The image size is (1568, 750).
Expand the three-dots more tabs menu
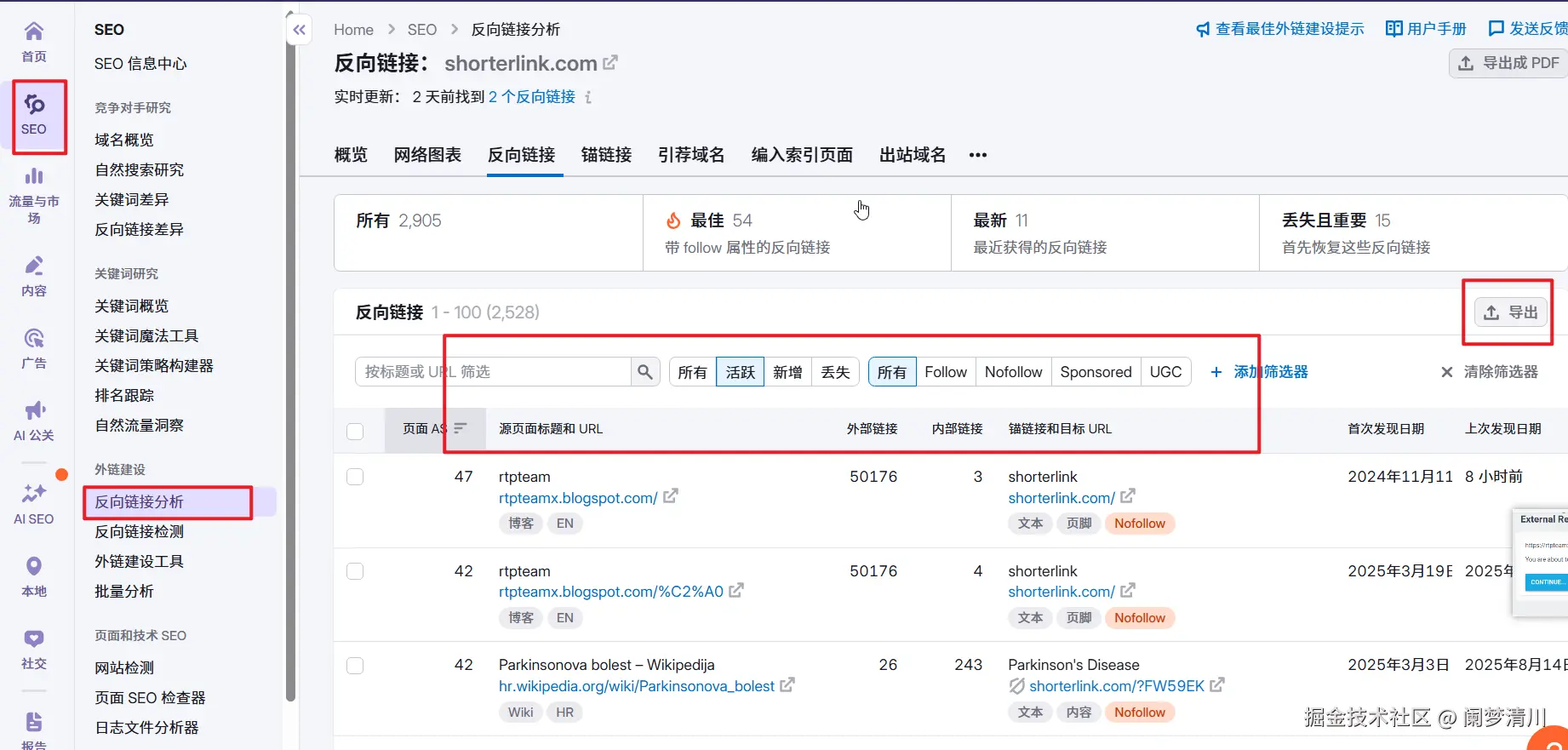click(978, 155)
